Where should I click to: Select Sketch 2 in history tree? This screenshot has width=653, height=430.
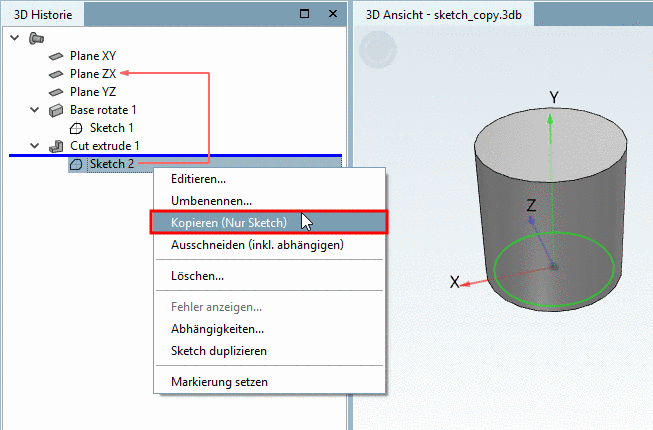112,164
